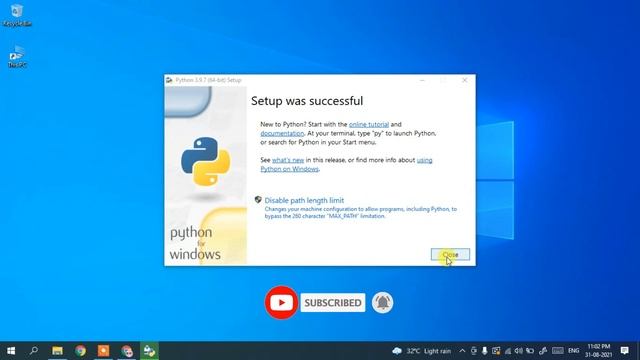The width and height of the screenshot is (640, 360).
Task: Click the Close button in Python setup
Action: coord(450,254)
